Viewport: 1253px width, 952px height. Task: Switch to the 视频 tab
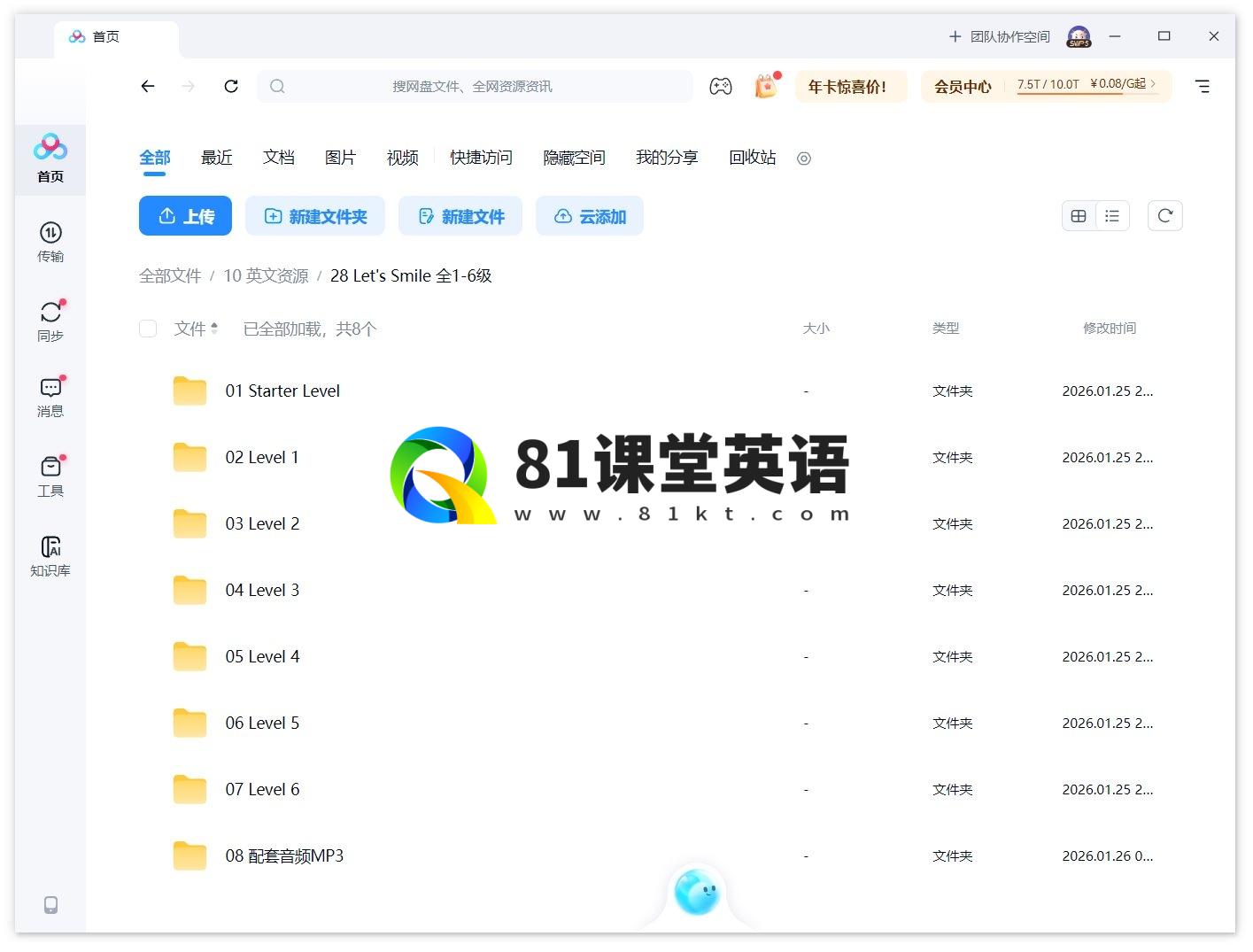[x=403, y=158]
